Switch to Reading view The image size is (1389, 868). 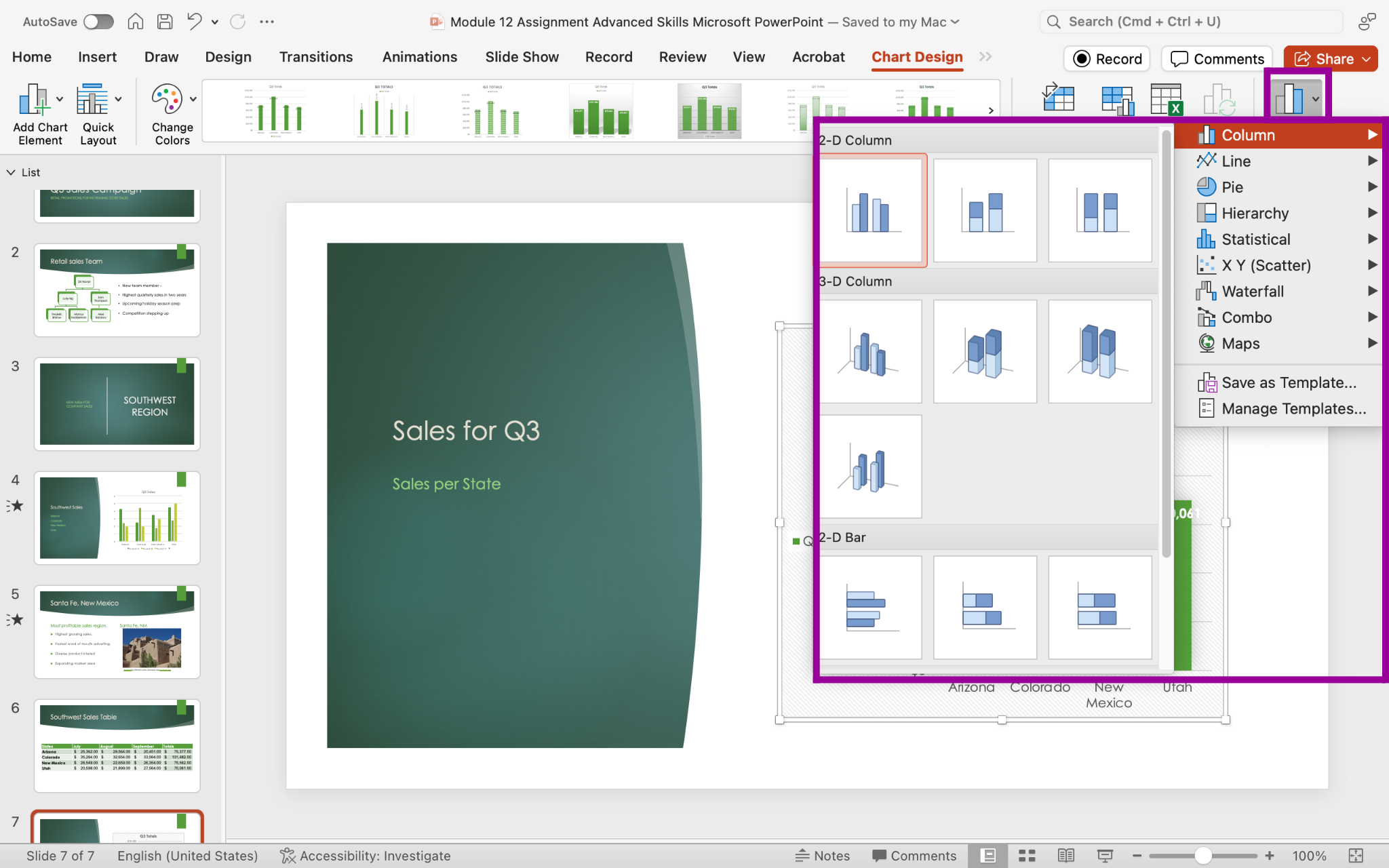pos(1065,856)
